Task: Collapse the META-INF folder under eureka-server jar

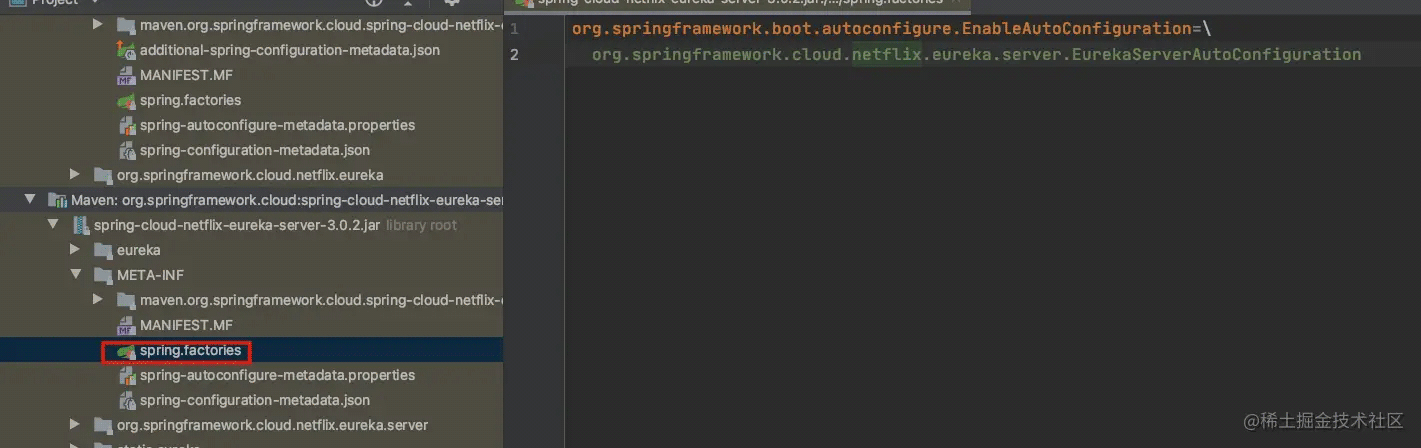Action: pos(74,275)
